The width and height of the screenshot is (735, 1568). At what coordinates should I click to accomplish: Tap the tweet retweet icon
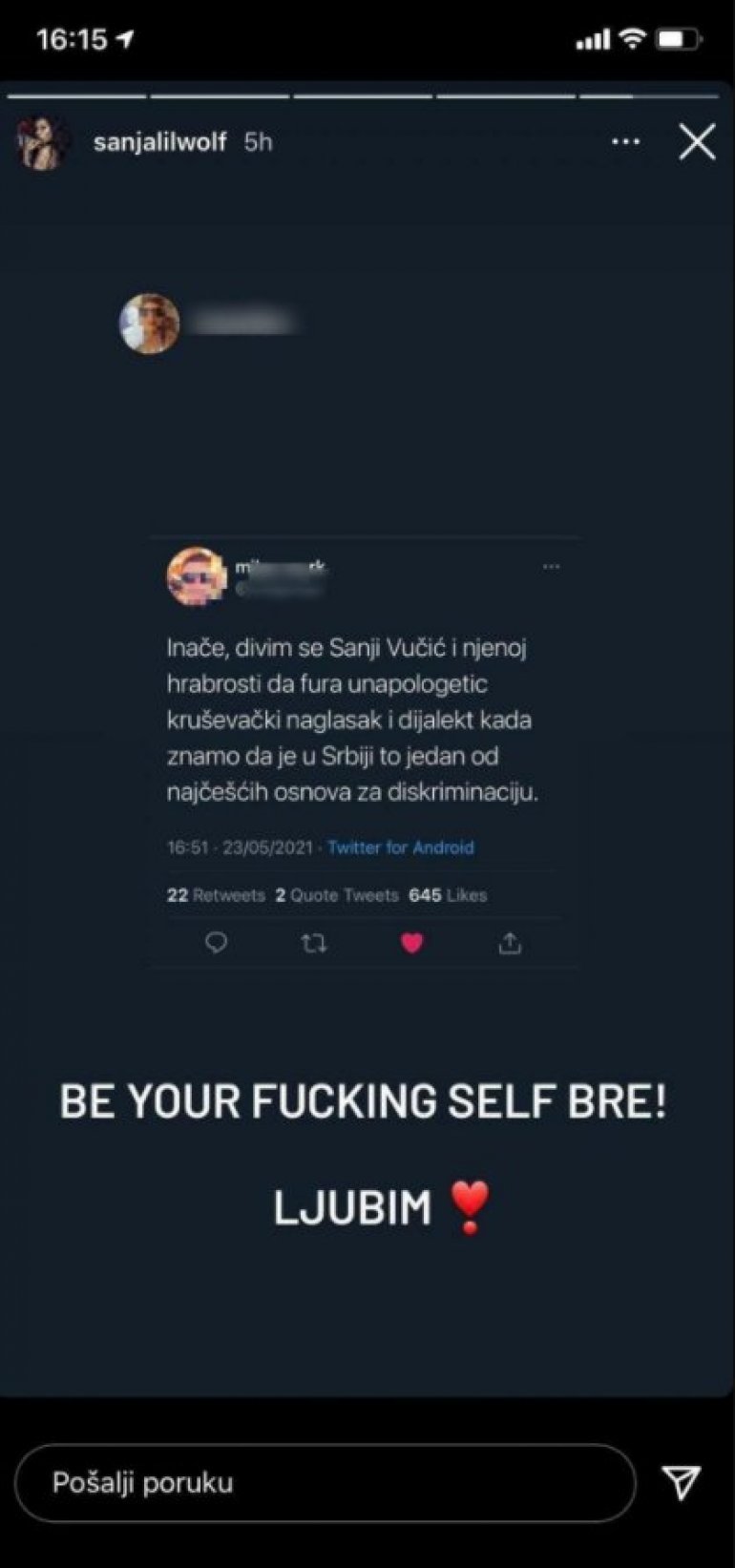tap(314, 944)
